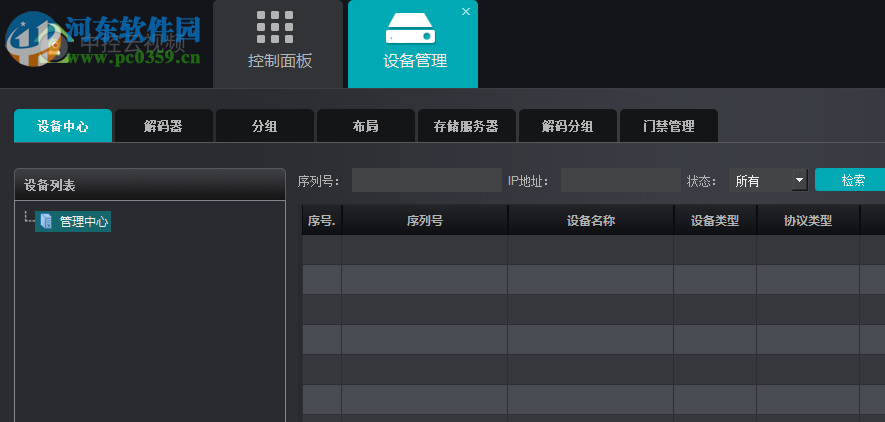The height and width of the screenshot is (422, 885).
Task: Click the 设备列表 panel header
Action: tap(150, 185)
